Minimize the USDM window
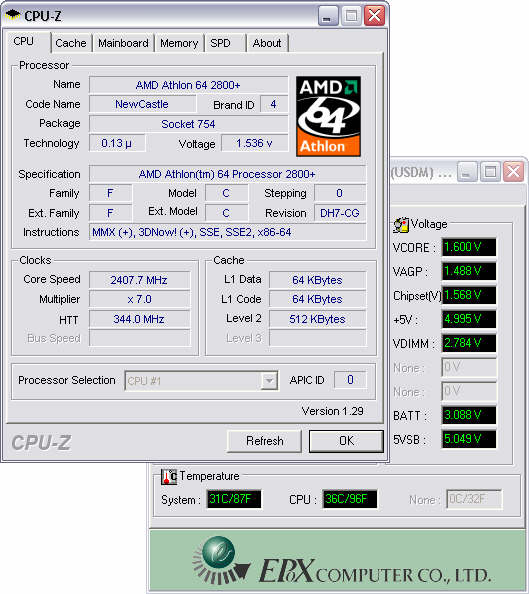This screenshot has height=594, width=529. click(x=467, y=172)
